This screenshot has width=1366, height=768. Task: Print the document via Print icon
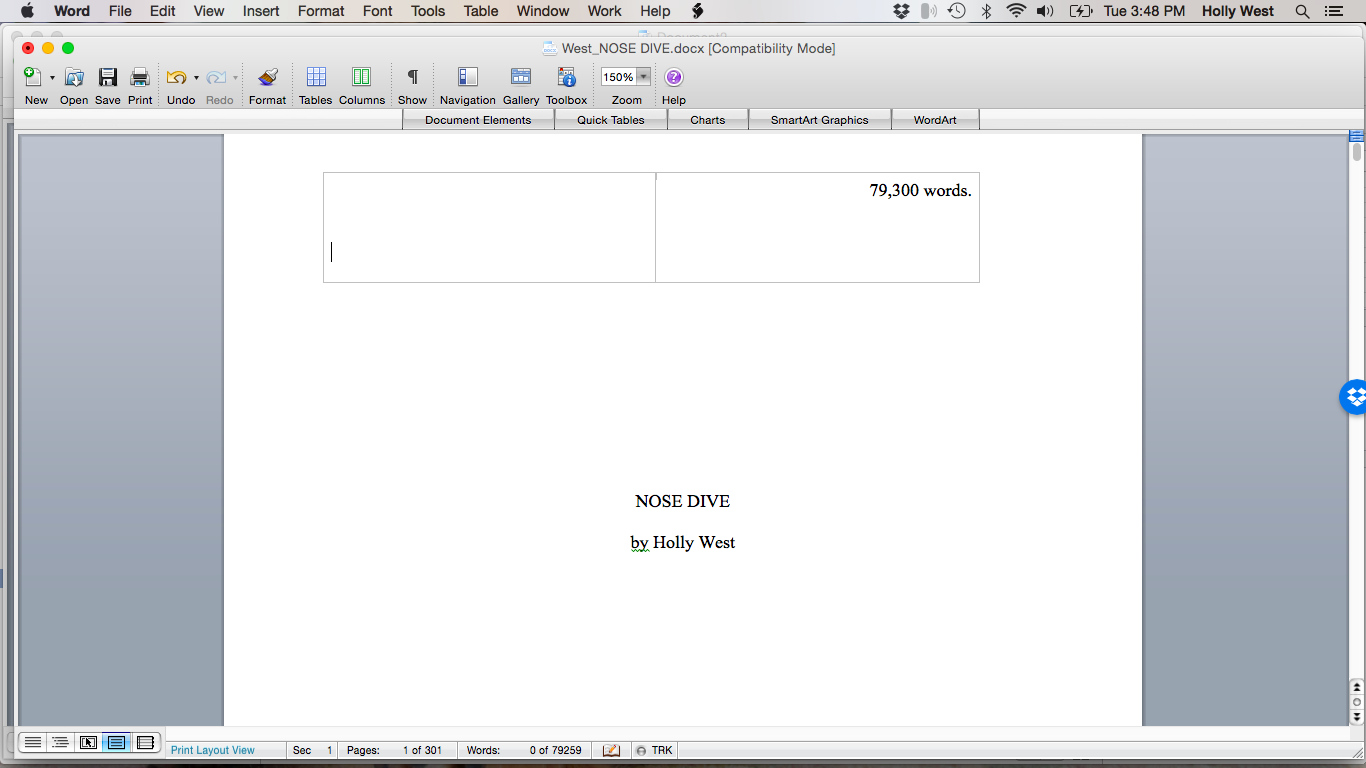coord(140,77)
